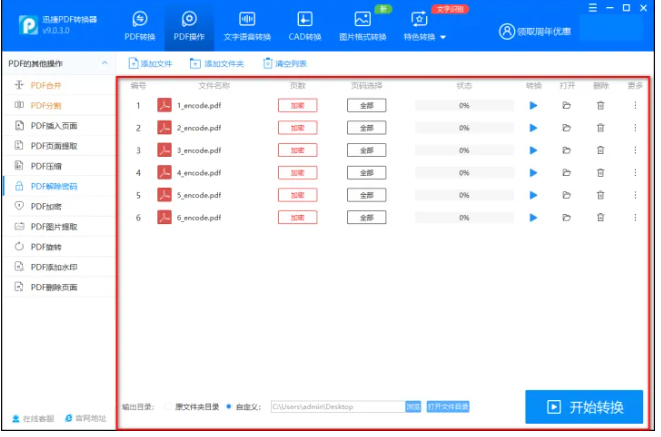Open page selection 全部 for 5_encode.pdf

[366, 195]
